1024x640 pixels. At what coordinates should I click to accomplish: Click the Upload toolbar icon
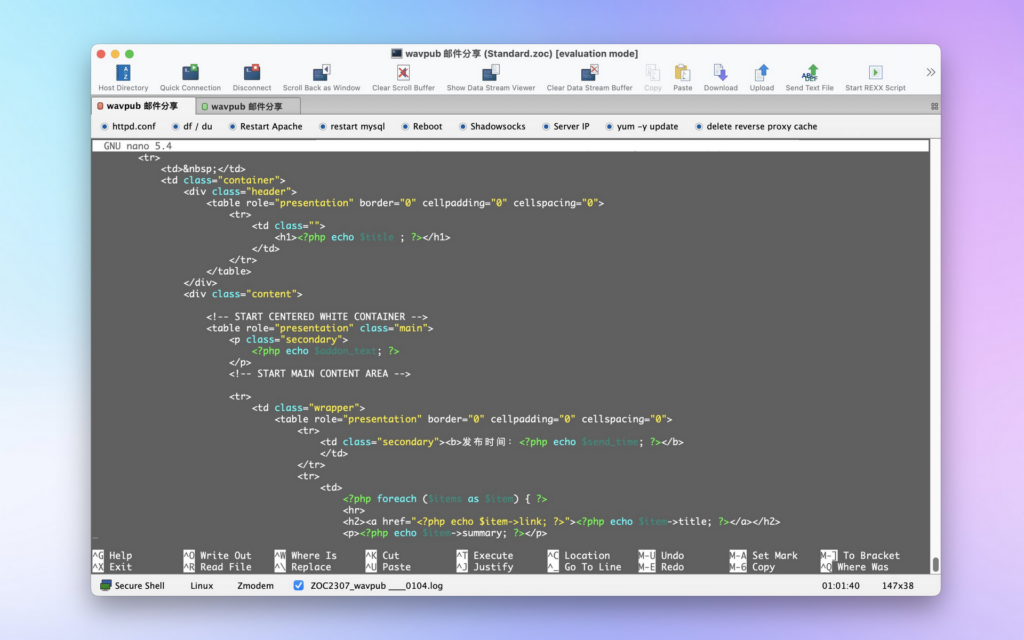[762, 73]
